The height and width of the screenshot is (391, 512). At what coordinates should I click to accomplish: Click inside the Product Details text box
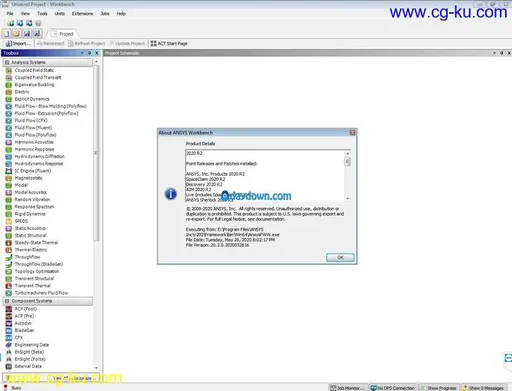[x=265, y=176]
